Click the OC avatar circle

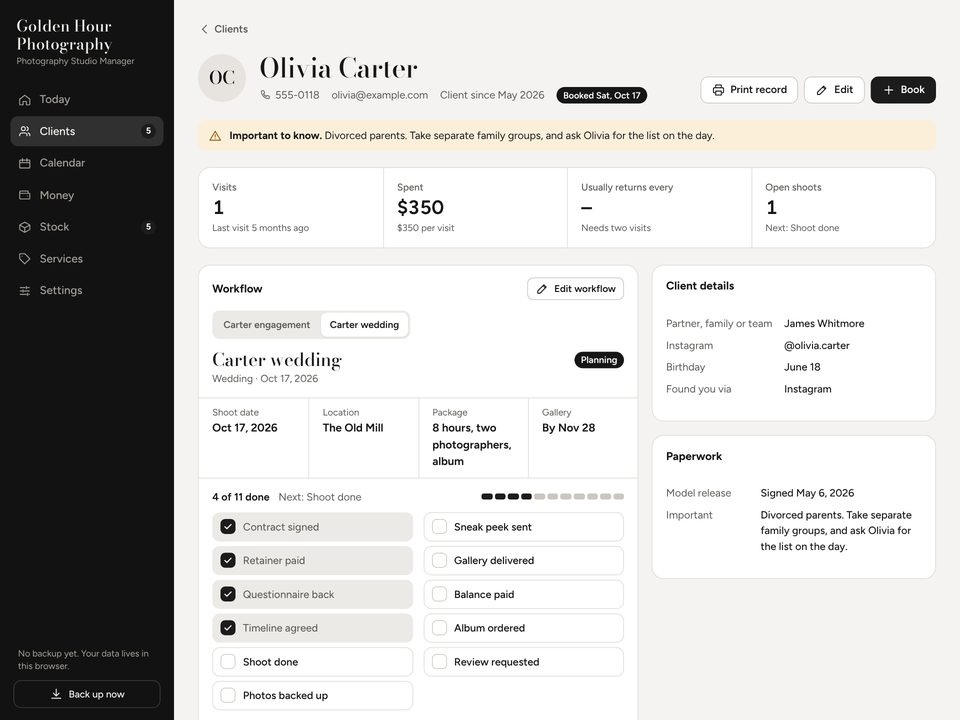tap(222, 78)
